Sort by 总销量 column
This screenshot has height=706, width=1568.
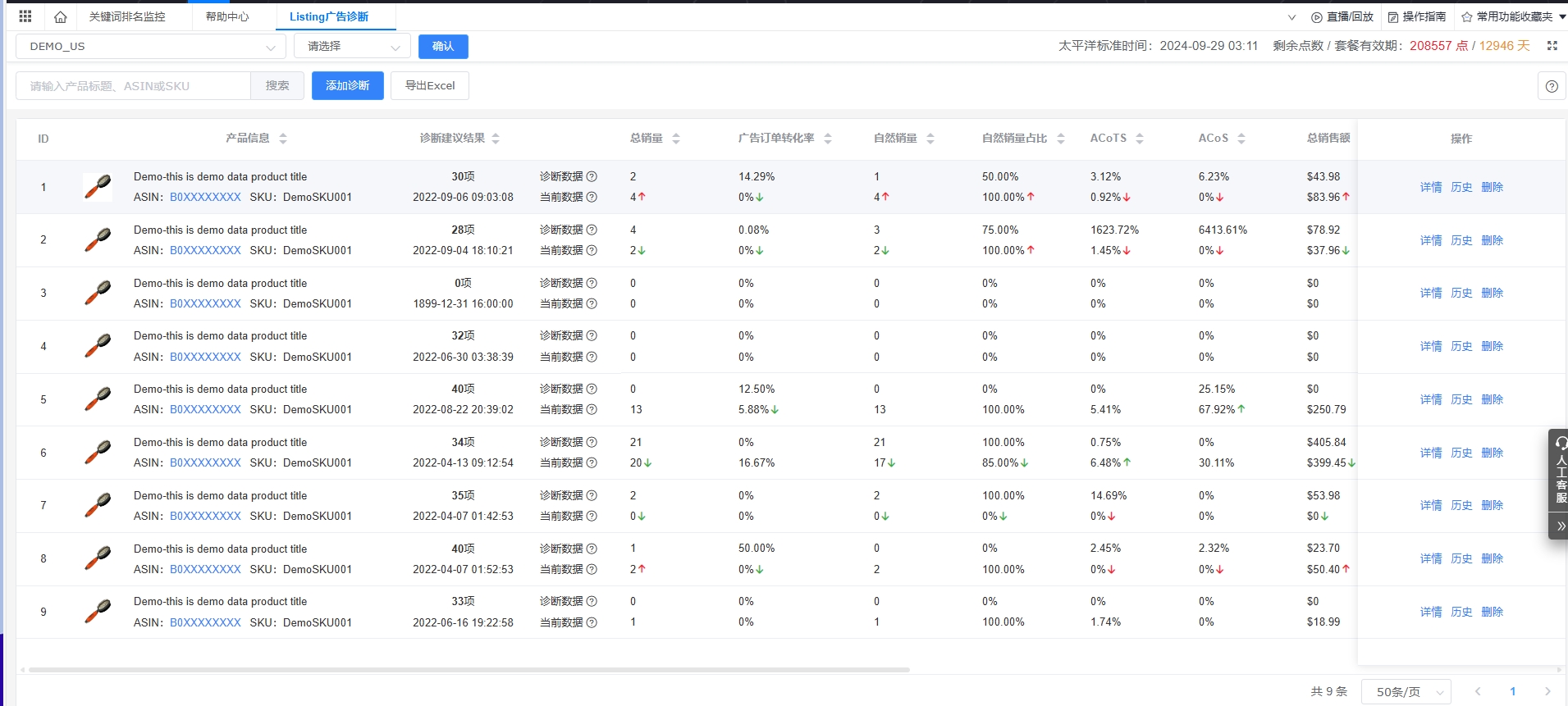(675, 139)
